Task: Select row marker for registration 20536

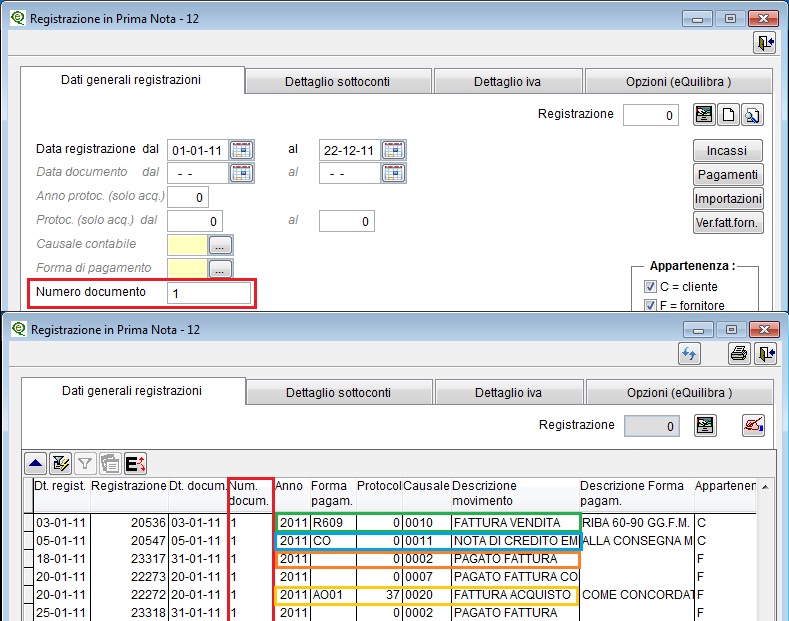Action: (x=28, y=522)
